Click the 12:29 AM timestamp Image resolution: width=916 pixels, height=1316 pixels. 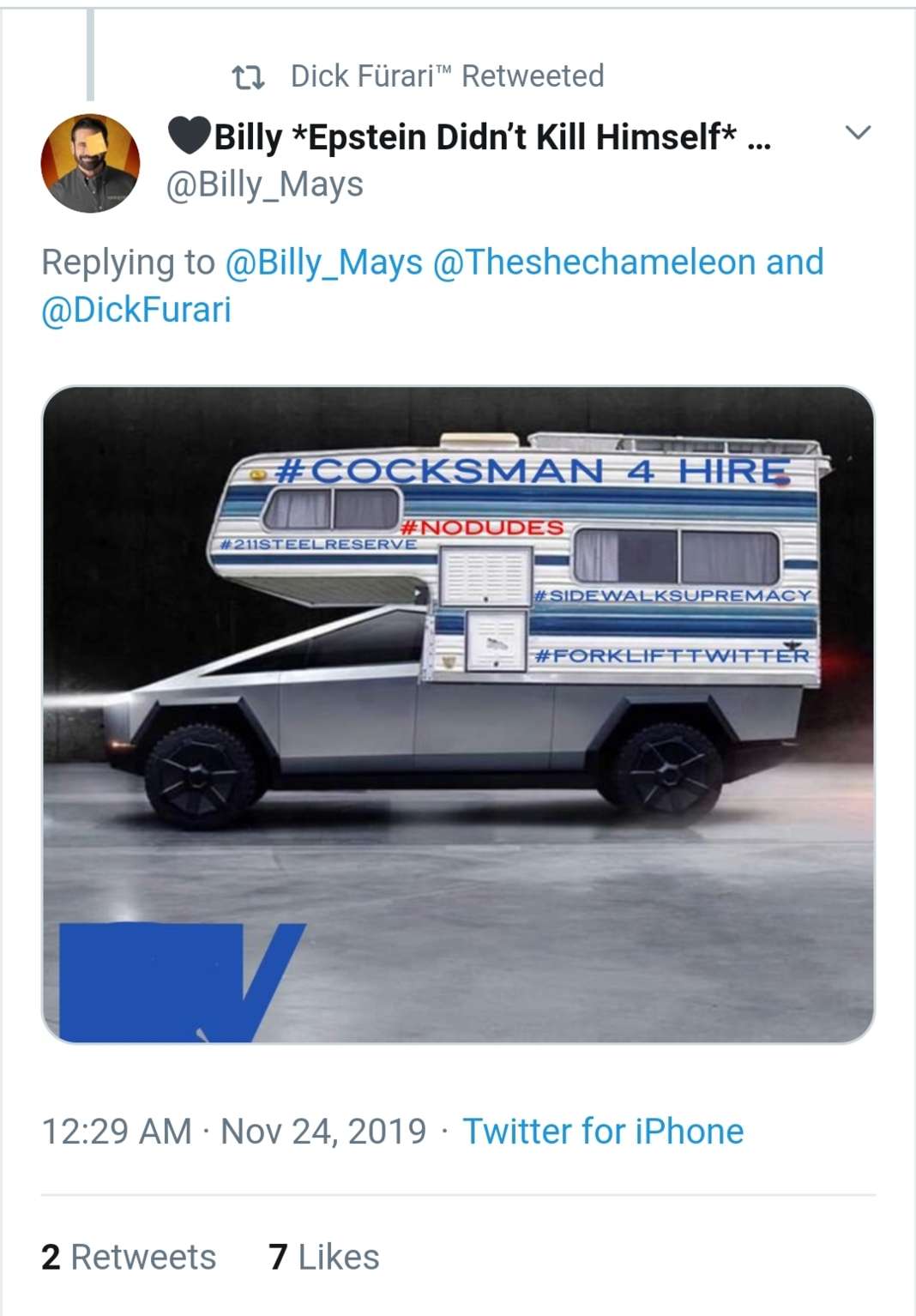click(x=117, y=1132)
